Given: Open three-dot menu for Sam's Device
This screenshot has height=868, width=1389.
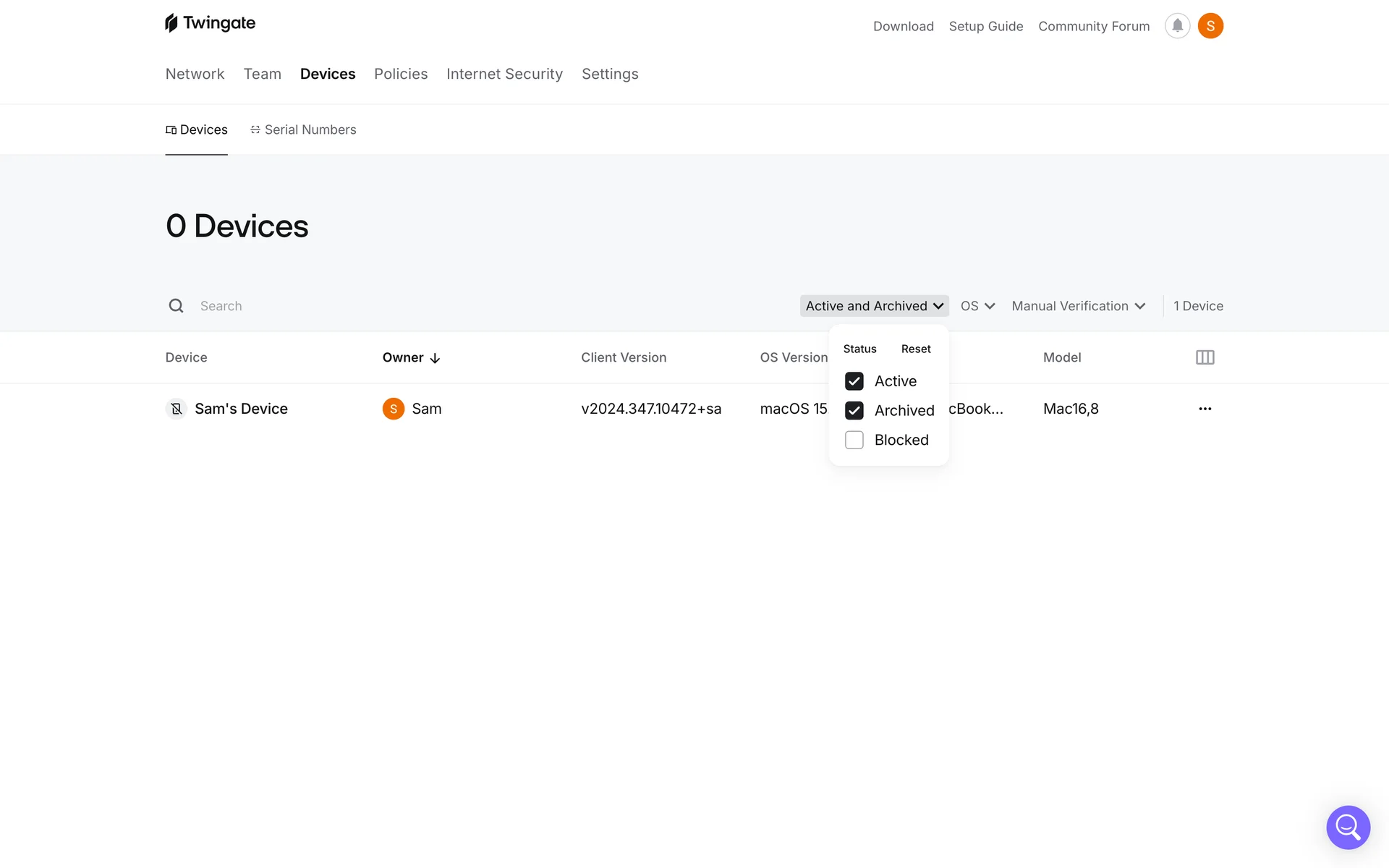Looking at the screenshot, I should (1205, 409).
